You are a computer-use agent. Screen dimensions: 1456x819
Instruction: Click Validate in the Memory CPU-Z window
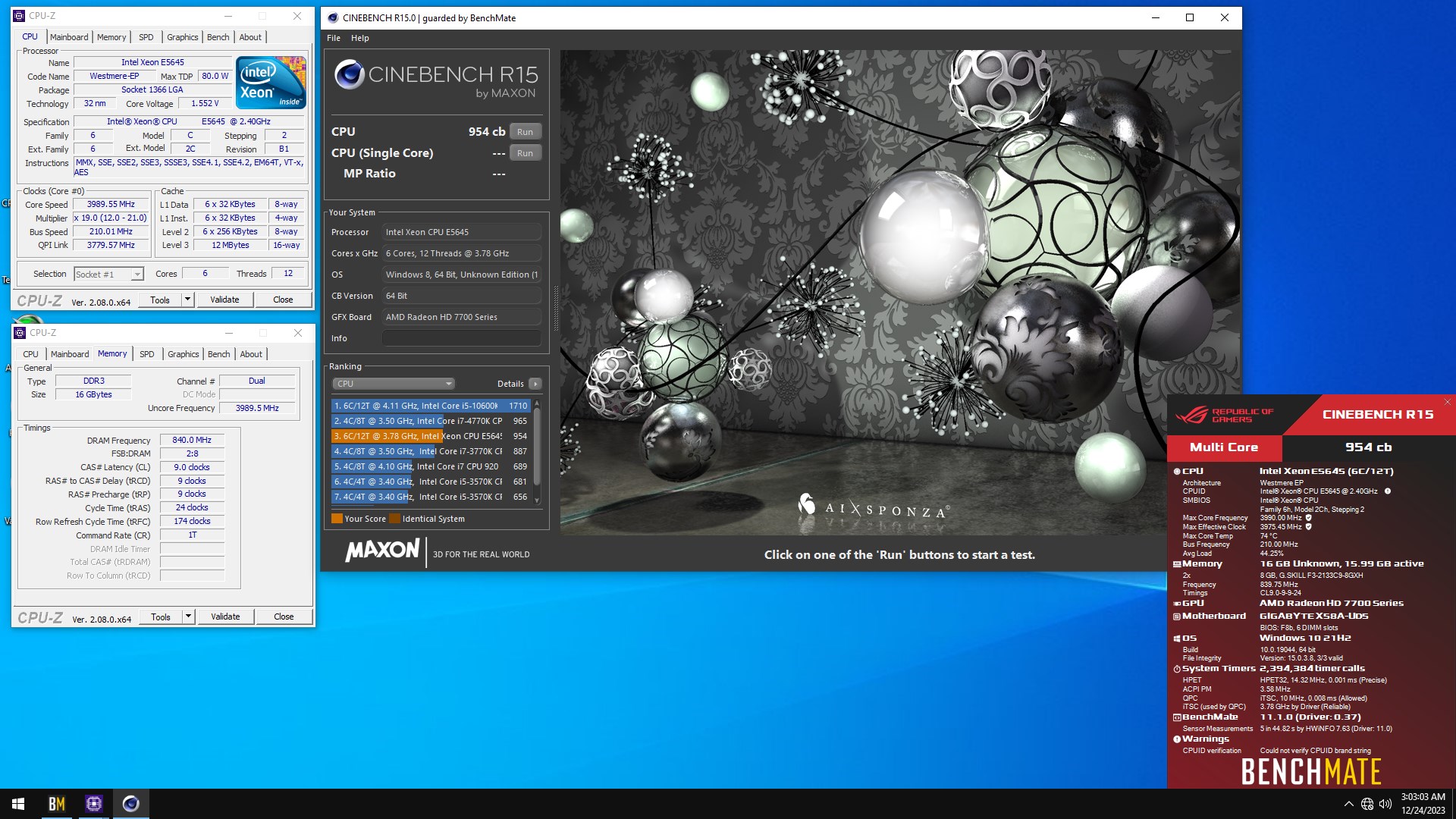[225, 617]
